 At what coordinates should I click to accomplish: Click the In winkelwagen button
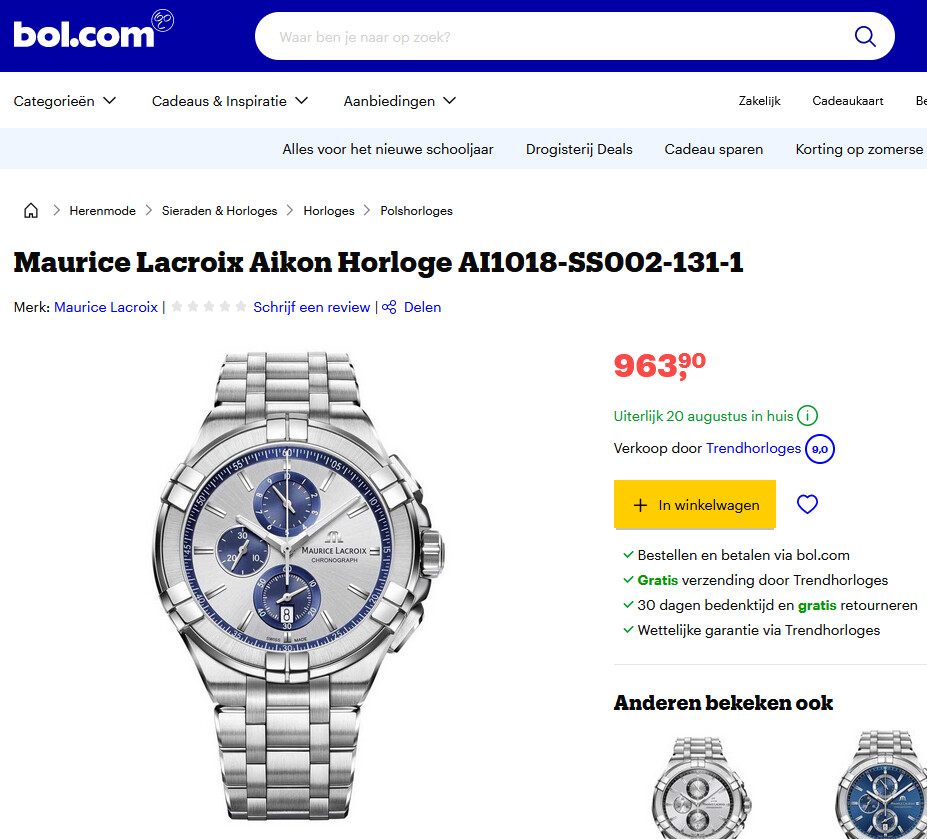coord(695,504)
